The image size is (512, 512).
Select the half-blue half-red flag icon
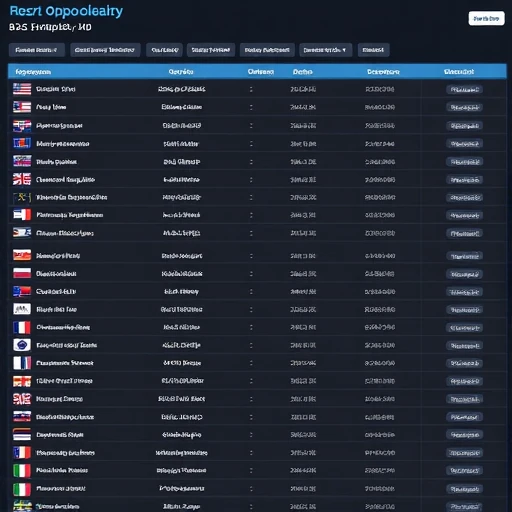pyautogui.click(x=22, y=291)
